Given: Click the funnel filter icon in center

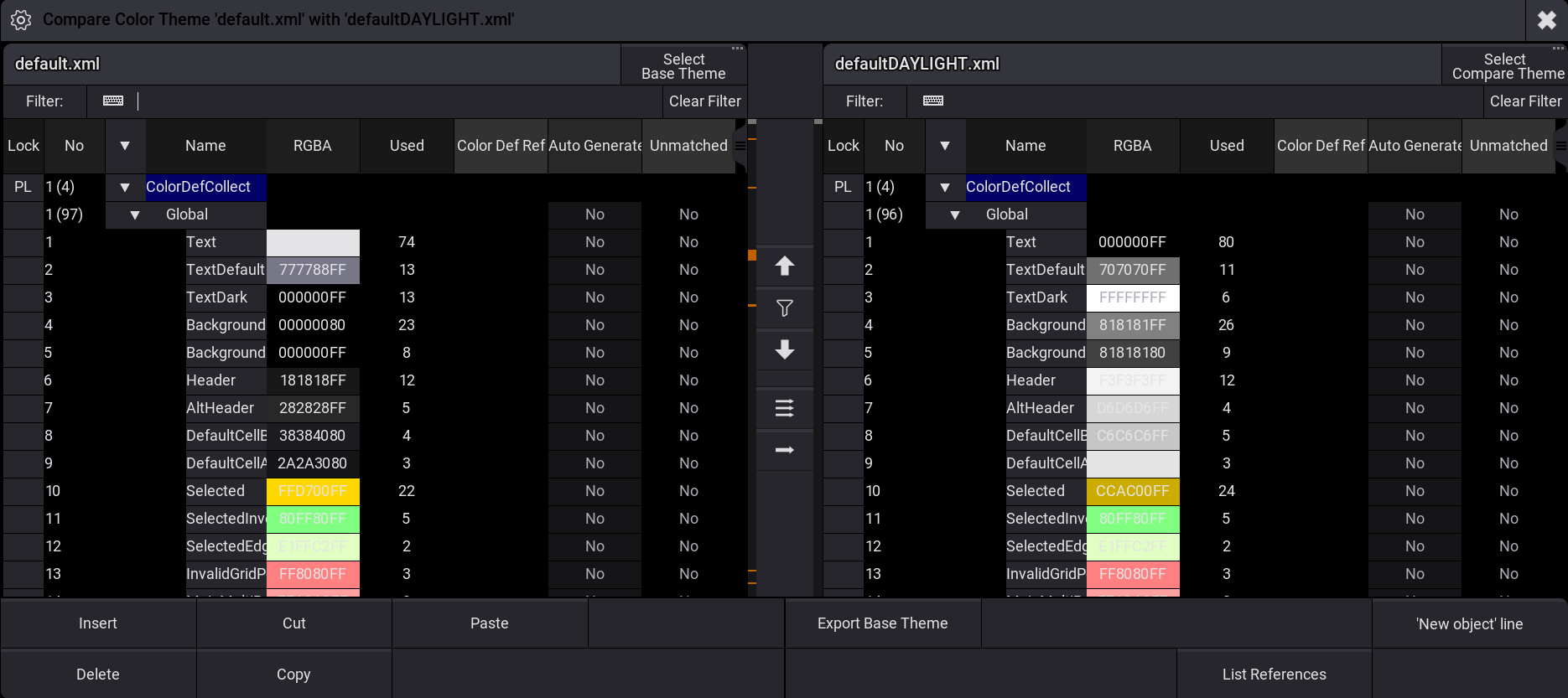Looking at the screenshot, I should pos(785,308).
